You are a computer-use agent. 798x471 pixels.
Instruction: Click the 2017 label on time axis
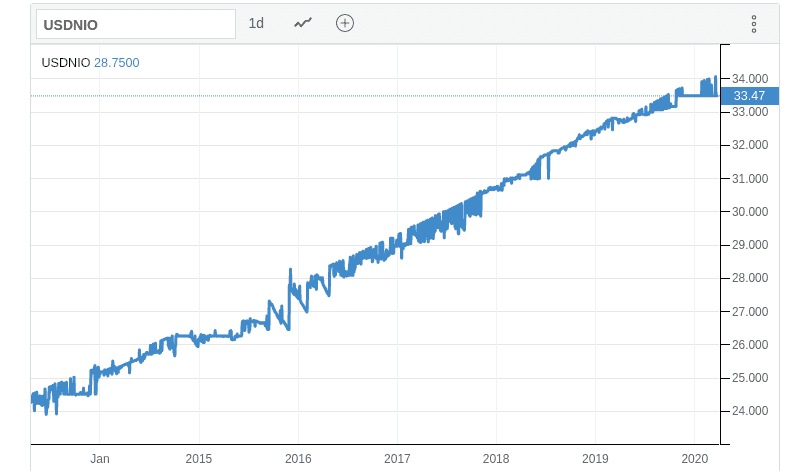[x=397, y=459]
